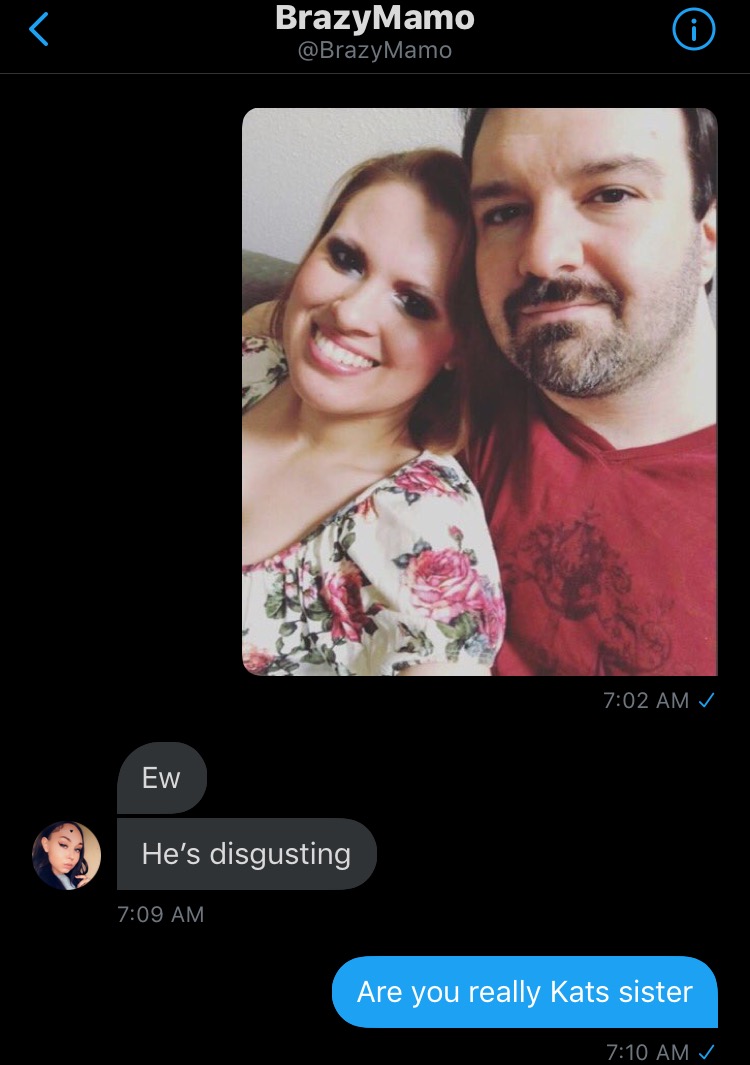This screenshot has width=750, height=1065.
Task: Click the read checkmark next to 7:02 AM
Action: (x=707, y=700)
